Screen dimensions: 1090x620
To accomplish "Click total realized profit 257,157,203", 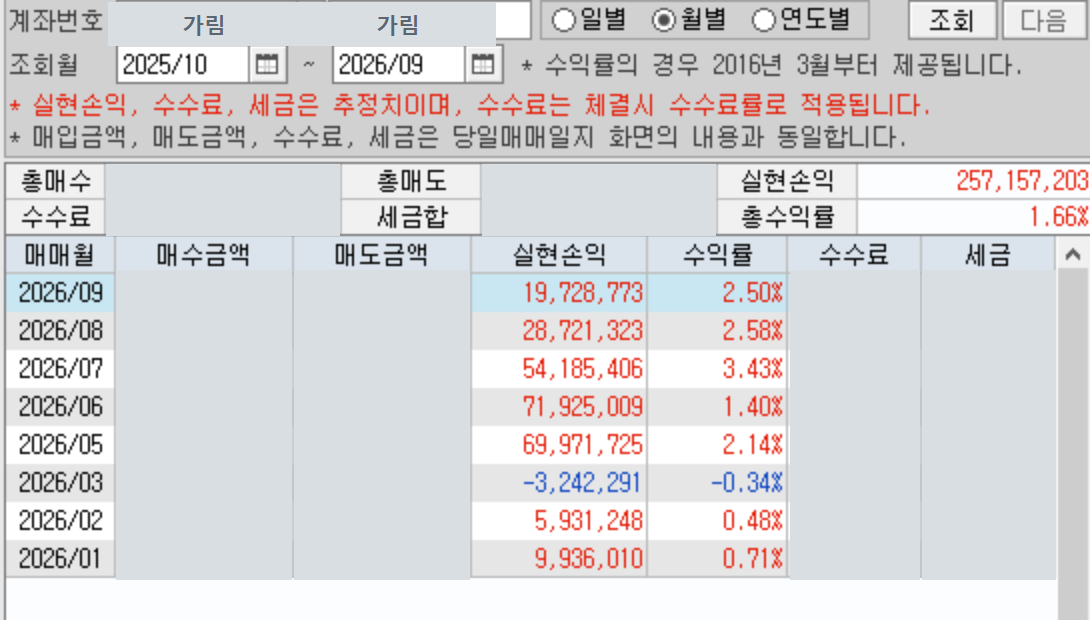I will pos(1022,181).
